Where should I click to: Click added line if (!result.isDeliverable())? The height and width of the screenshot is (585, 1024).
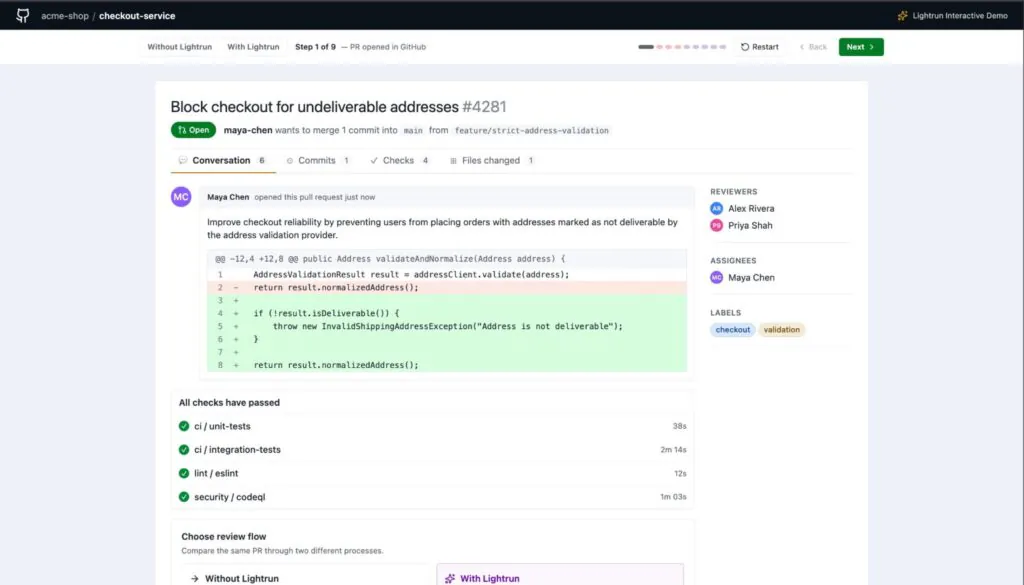(447, 313)
